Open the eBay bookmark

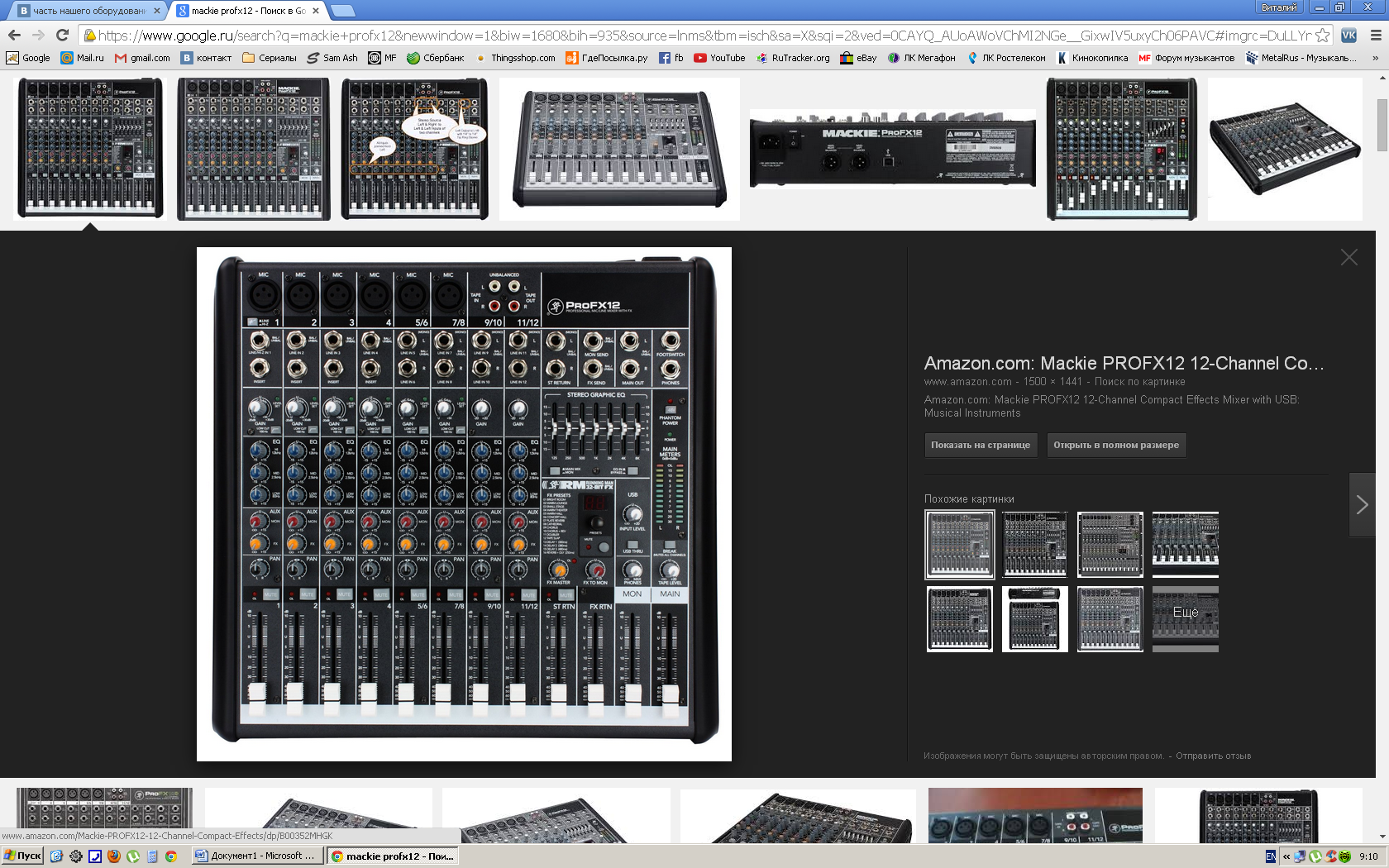tap(858, 58)
